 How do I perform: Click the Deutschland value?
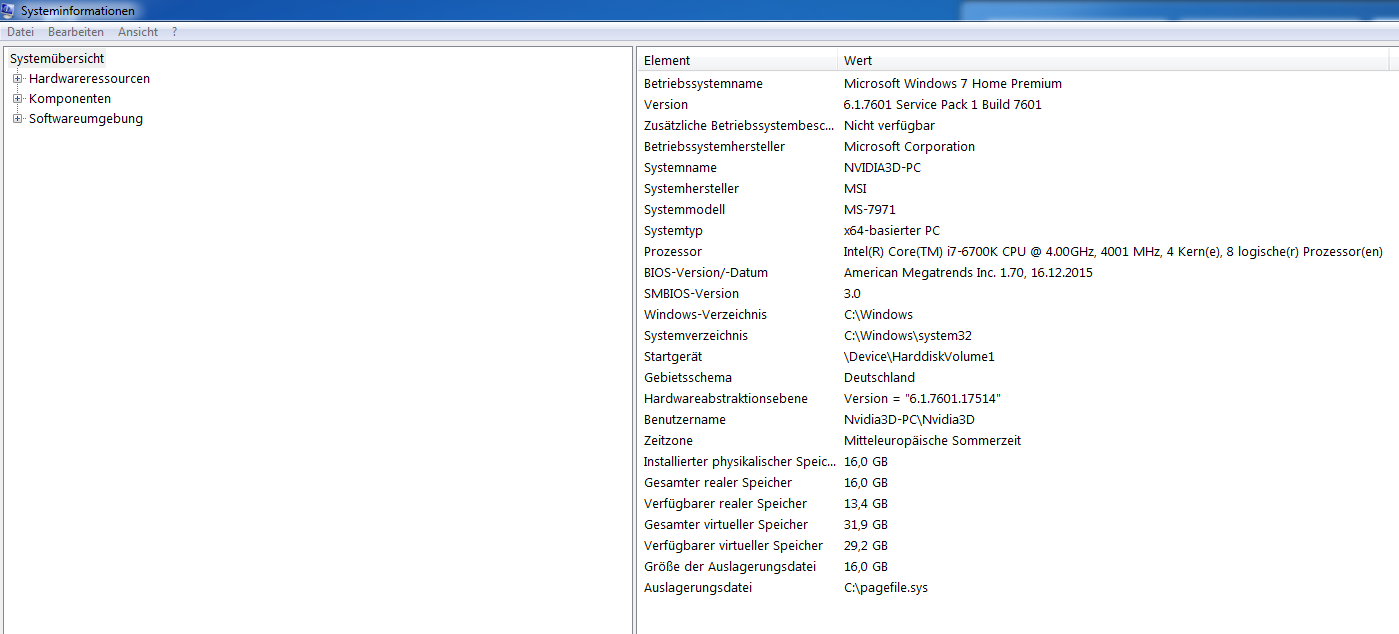coord(879,378)
